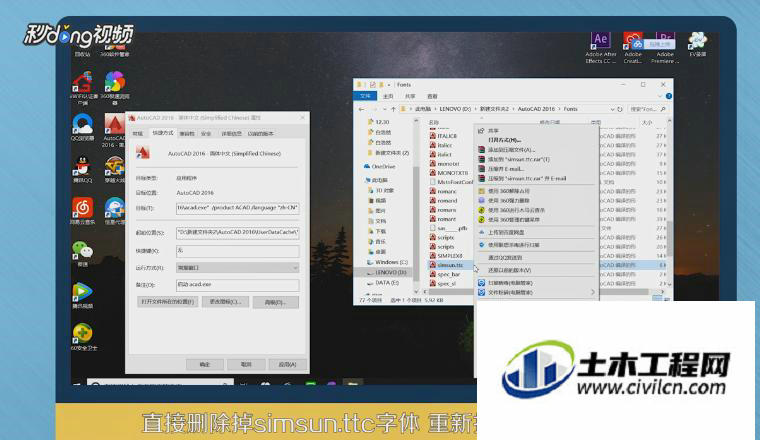Click 取消 button in properties dialog

(x=246, y=364)
